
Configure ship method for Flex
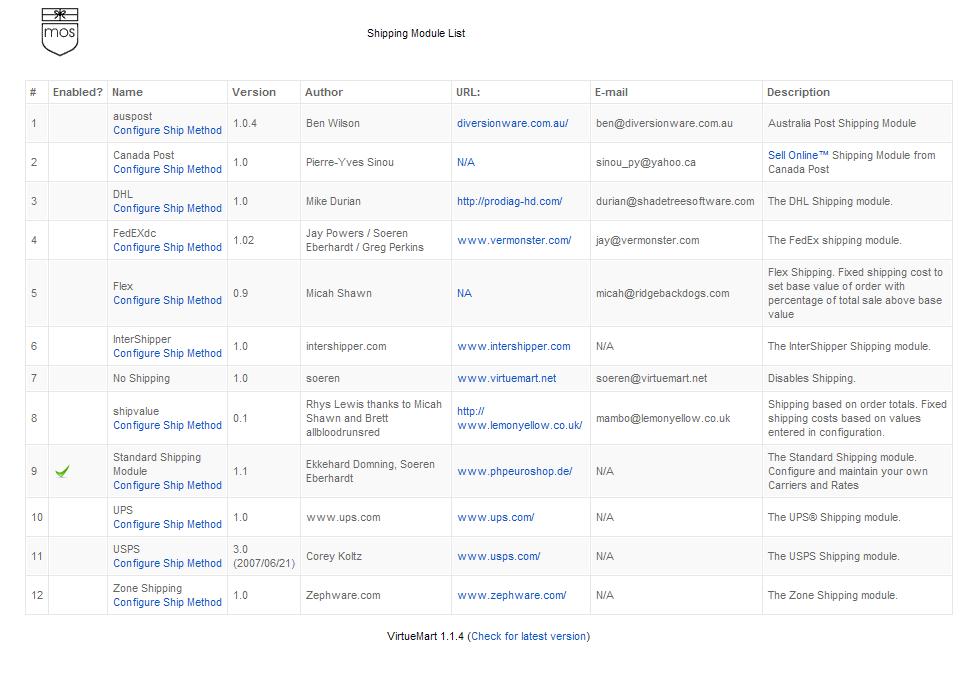(167, 301)
